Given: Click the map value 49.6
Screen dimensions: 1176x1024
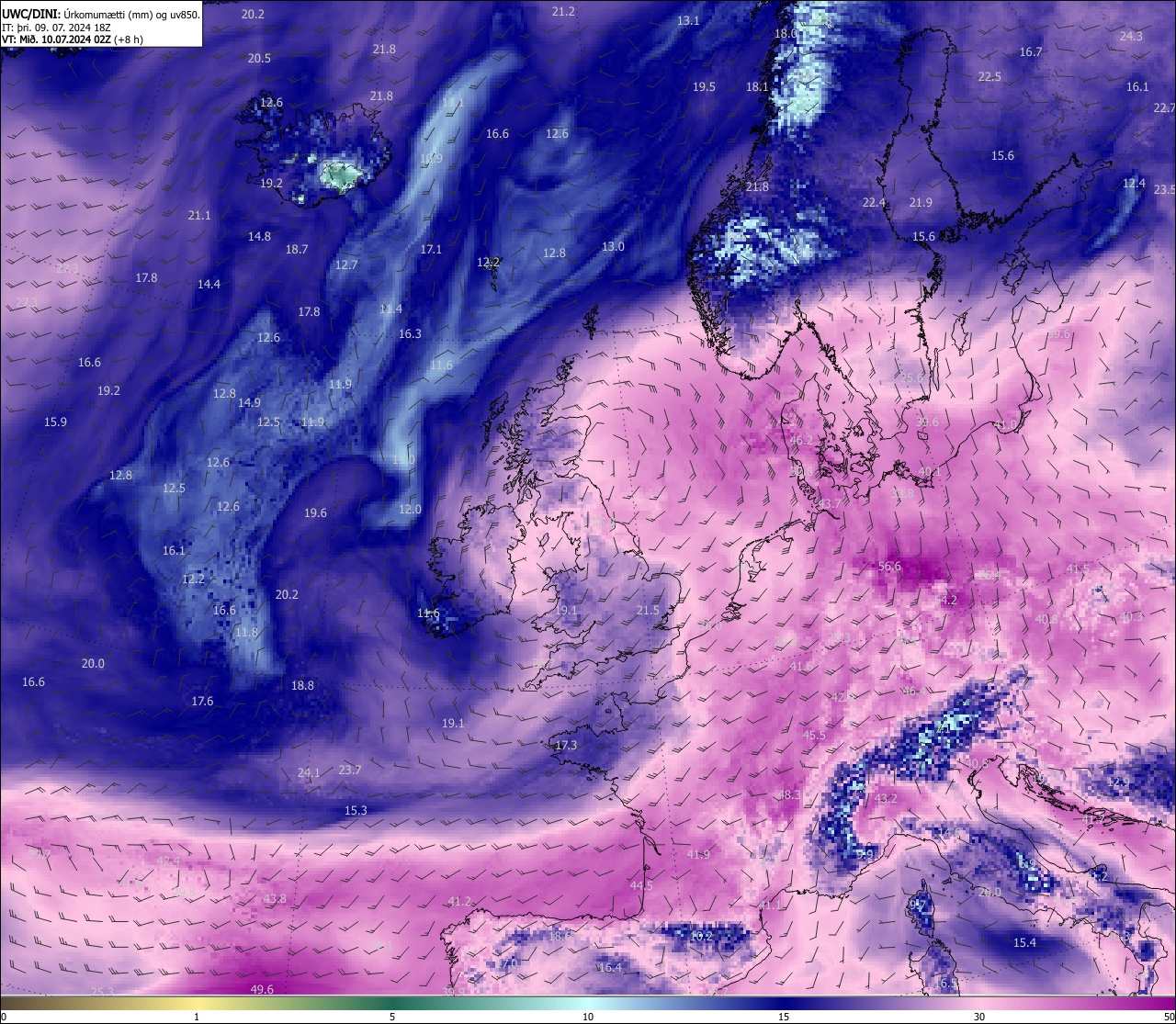Looking at the screenshot, I should (x=262, y=989).
